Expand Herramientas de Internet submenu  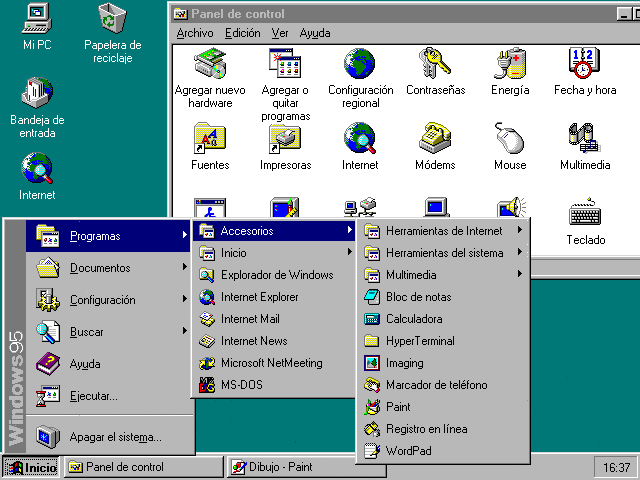(x=443, y=231)
